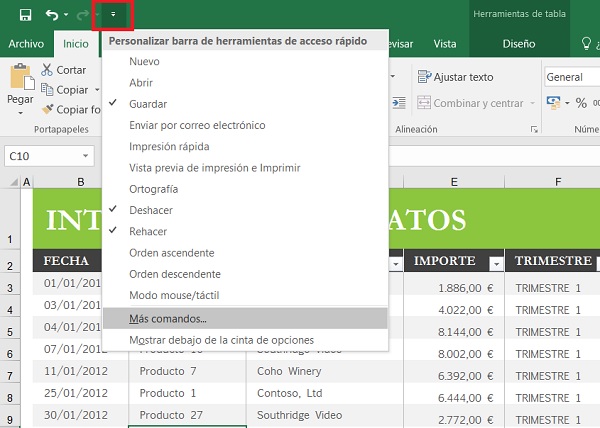This screenshot has height=428, width=600.
Task: Uncheck Deshacer in quick access menu
Action: [245, 210]
